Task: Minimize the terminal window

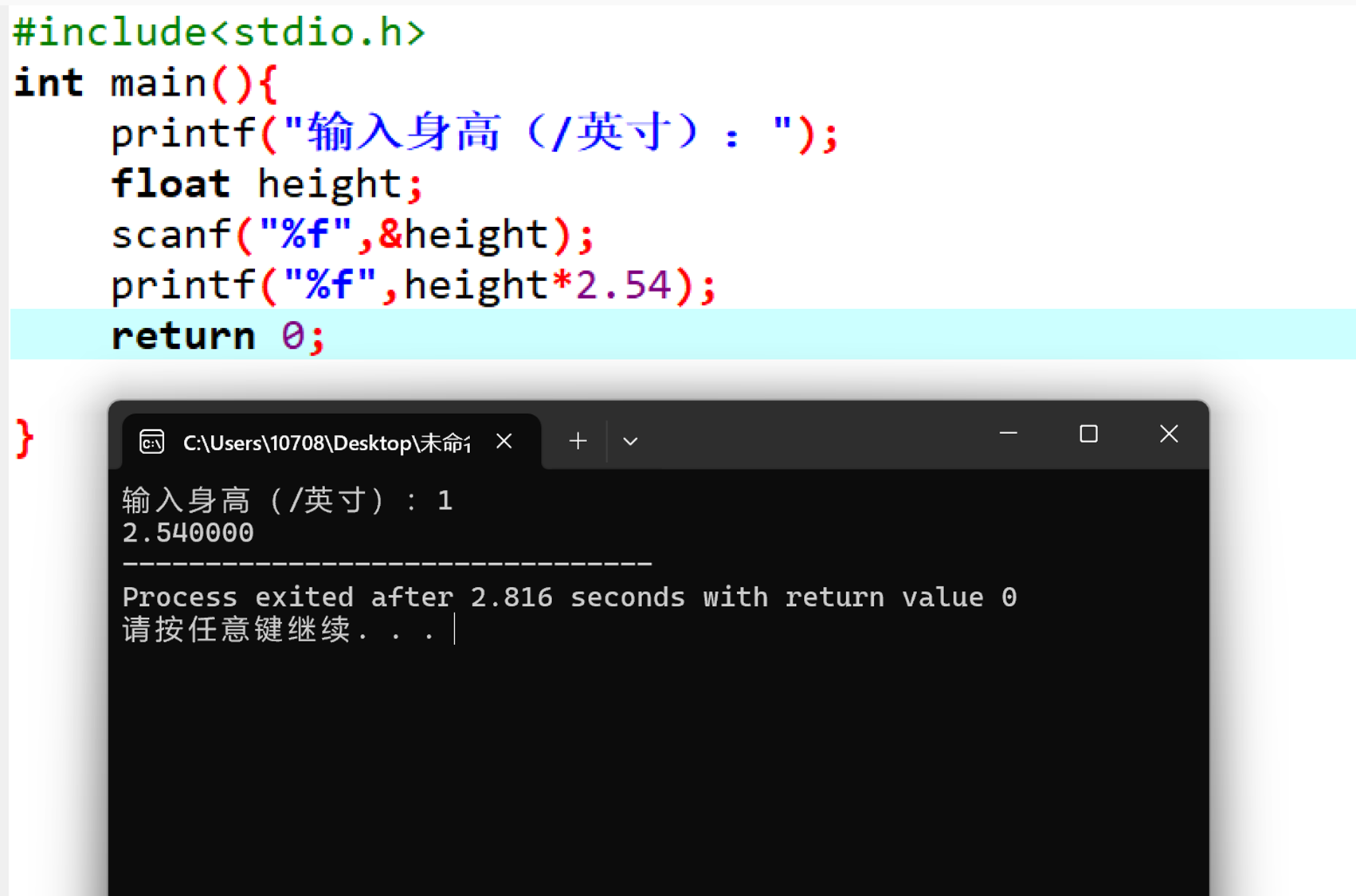Action: (1009, 433)
